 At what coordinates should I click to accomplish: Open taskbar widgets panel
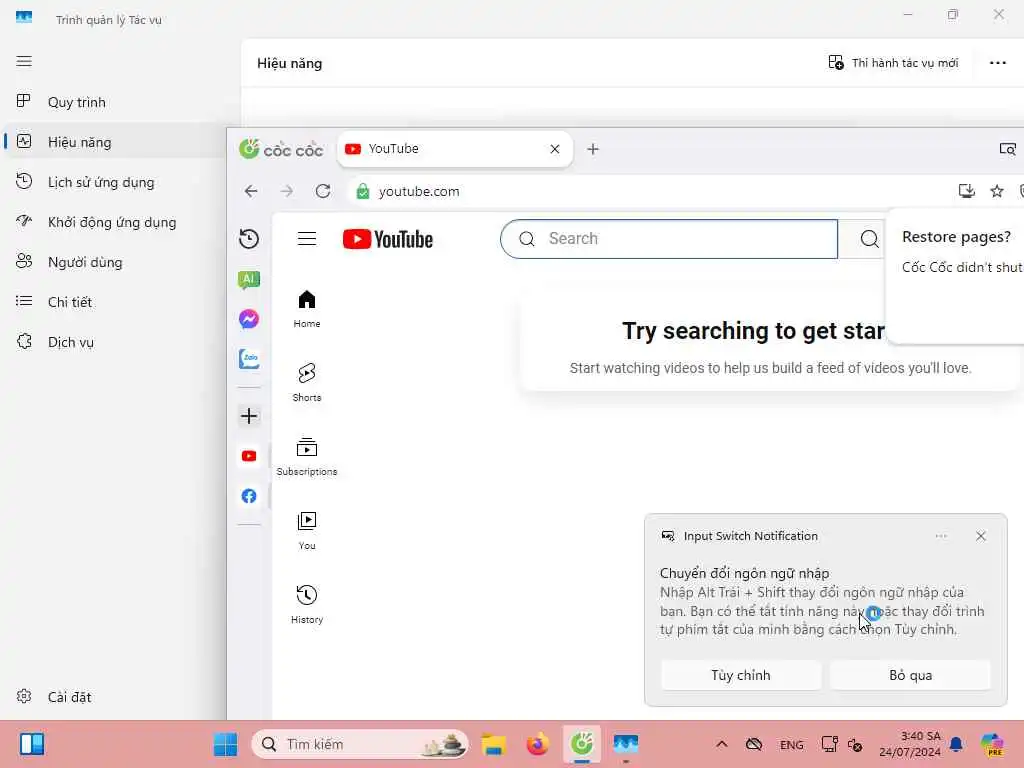31,744
